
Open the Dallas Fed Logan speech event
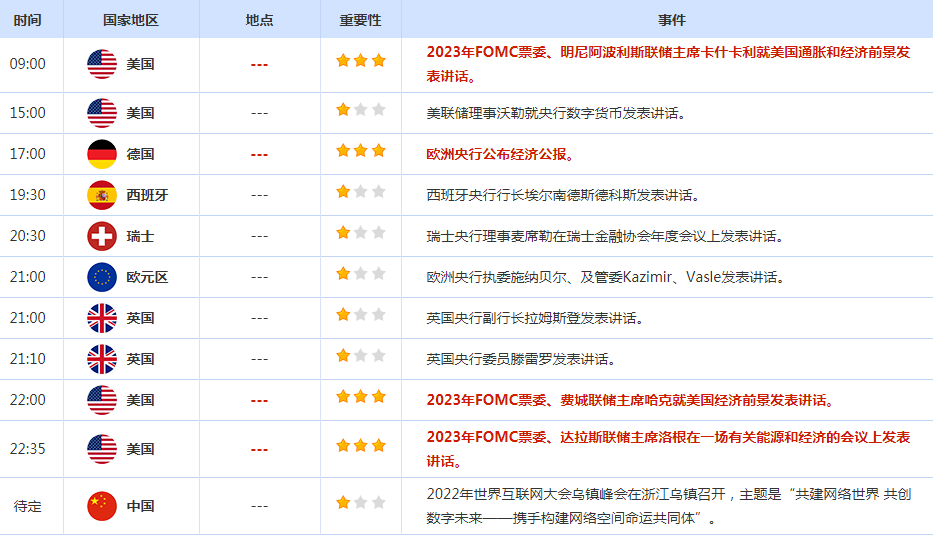point(668,449)
